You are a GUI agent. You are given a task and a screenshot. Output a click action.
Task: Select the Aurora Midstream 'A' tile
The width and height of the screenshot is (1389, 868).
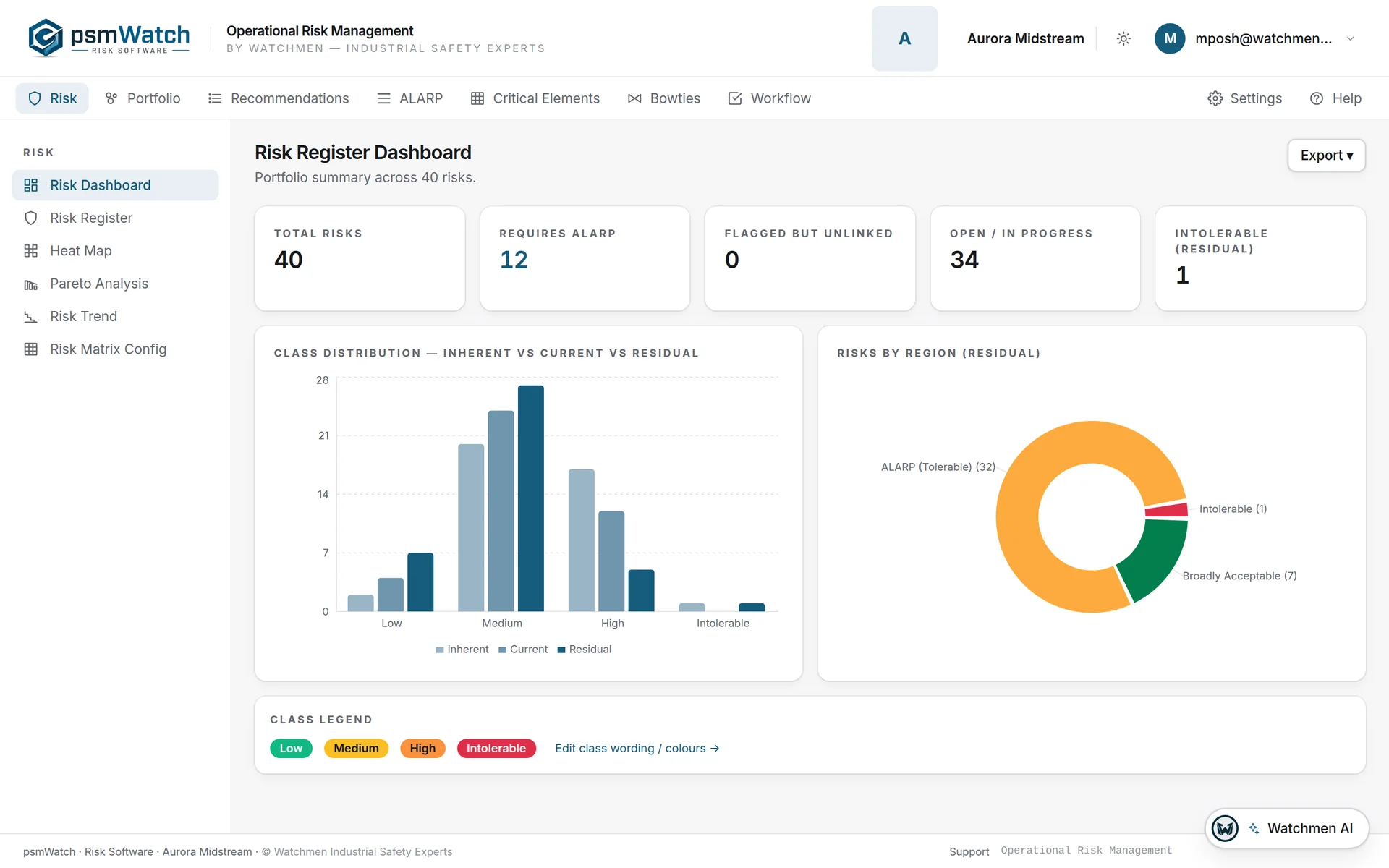[904, 38]
